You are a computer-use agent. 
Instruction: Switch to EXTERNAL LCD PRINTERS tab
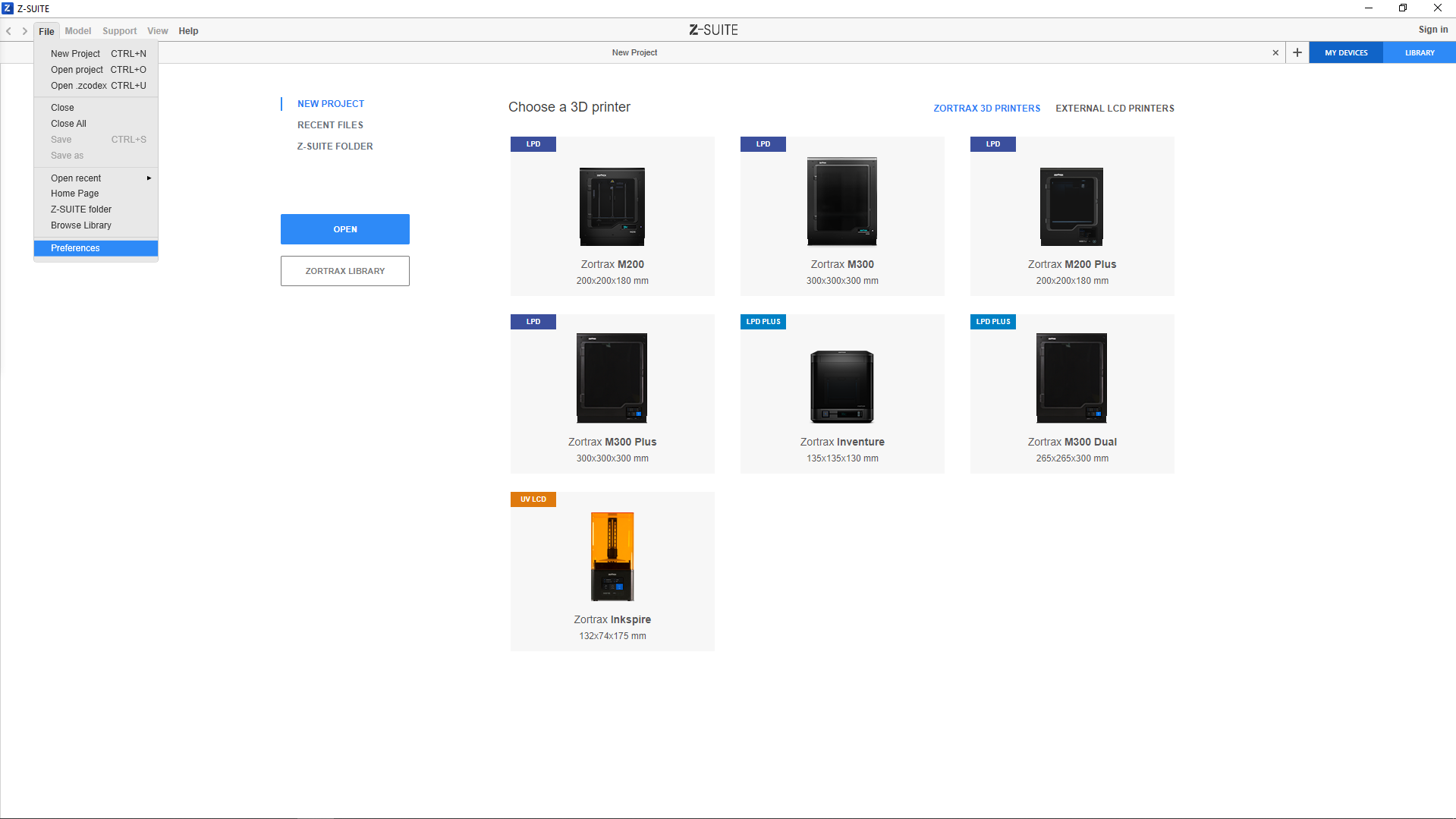[x=1115, y=109]
